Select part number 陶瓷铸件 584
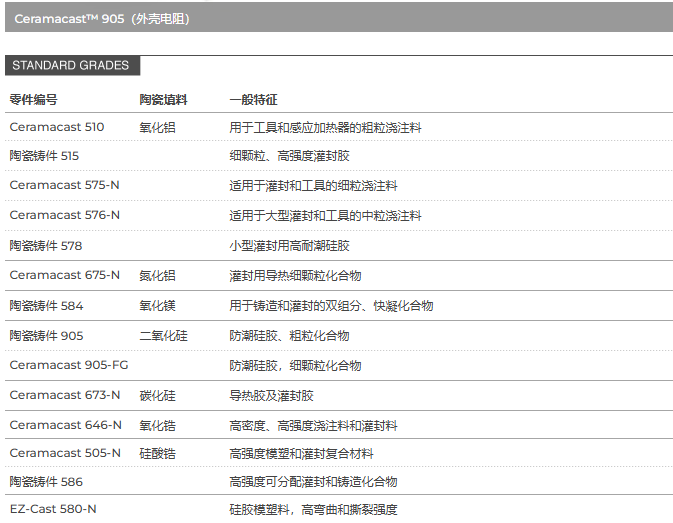This screenshot has width=673, height=523. (x=46, y=306)
